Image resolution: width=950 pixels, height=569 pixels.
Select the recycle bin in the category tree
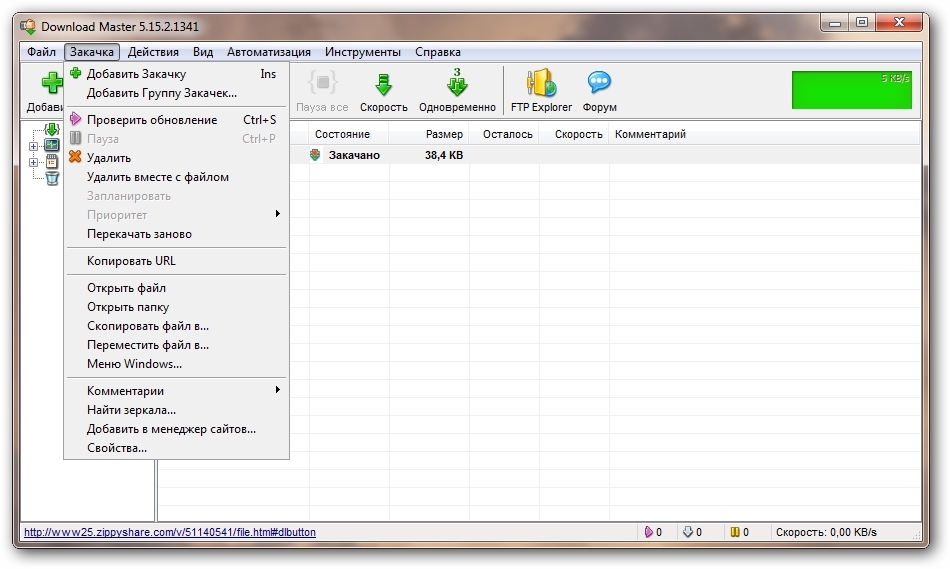tap(52, 178)
